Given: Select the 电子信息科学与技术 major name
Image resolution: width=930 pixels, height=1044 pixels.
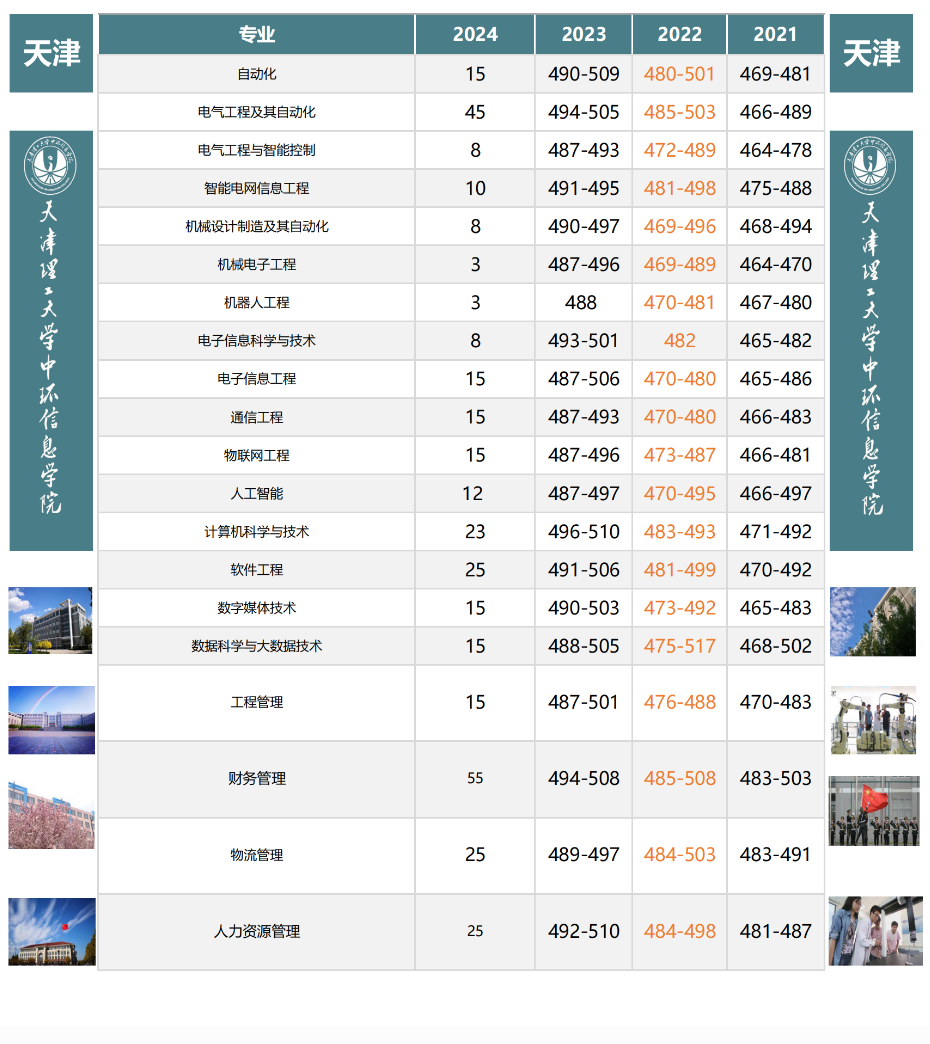Looking at the screenshot, I should [257, 341].
